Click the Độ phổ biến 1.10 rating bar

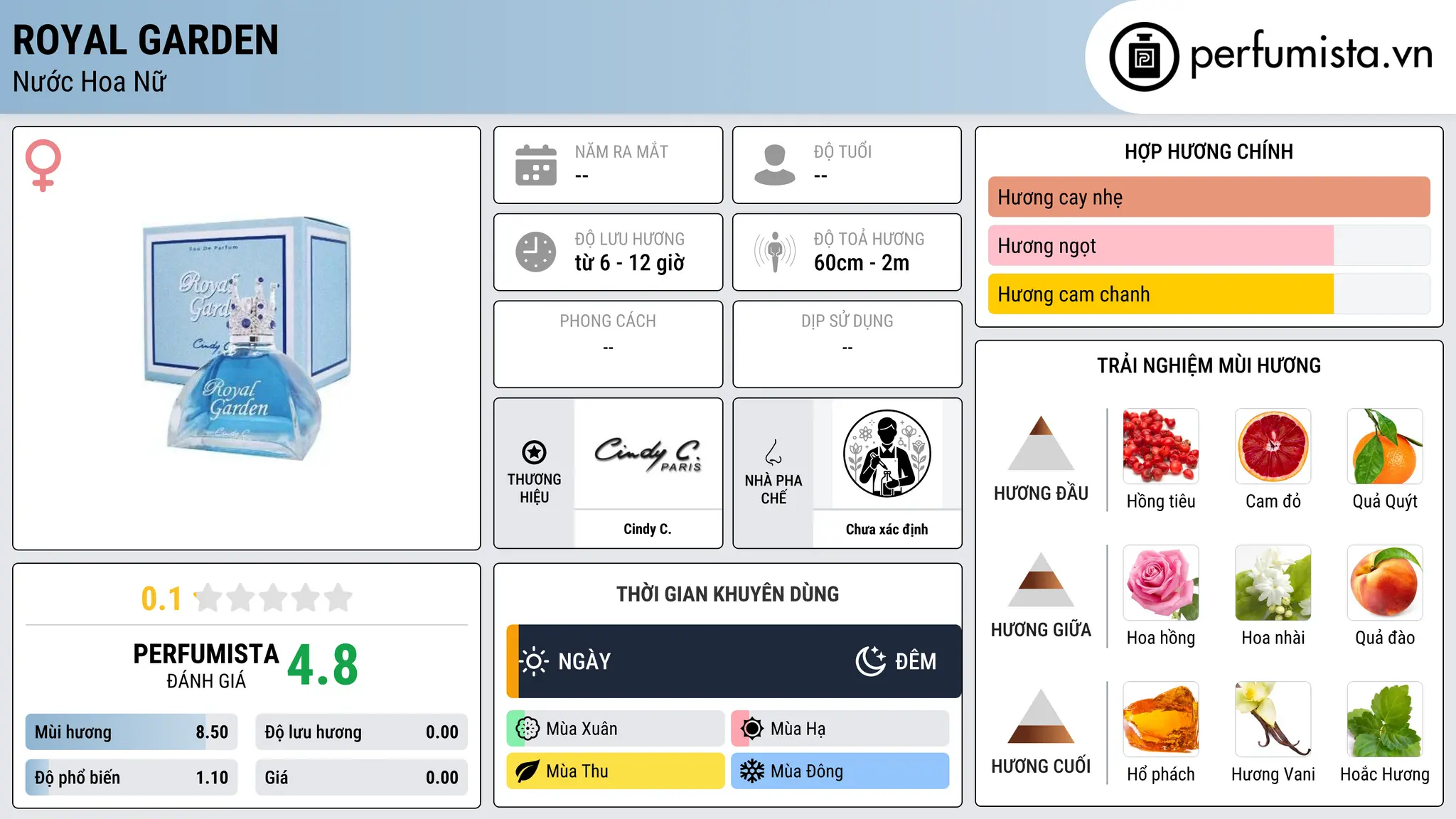point(132,778)
